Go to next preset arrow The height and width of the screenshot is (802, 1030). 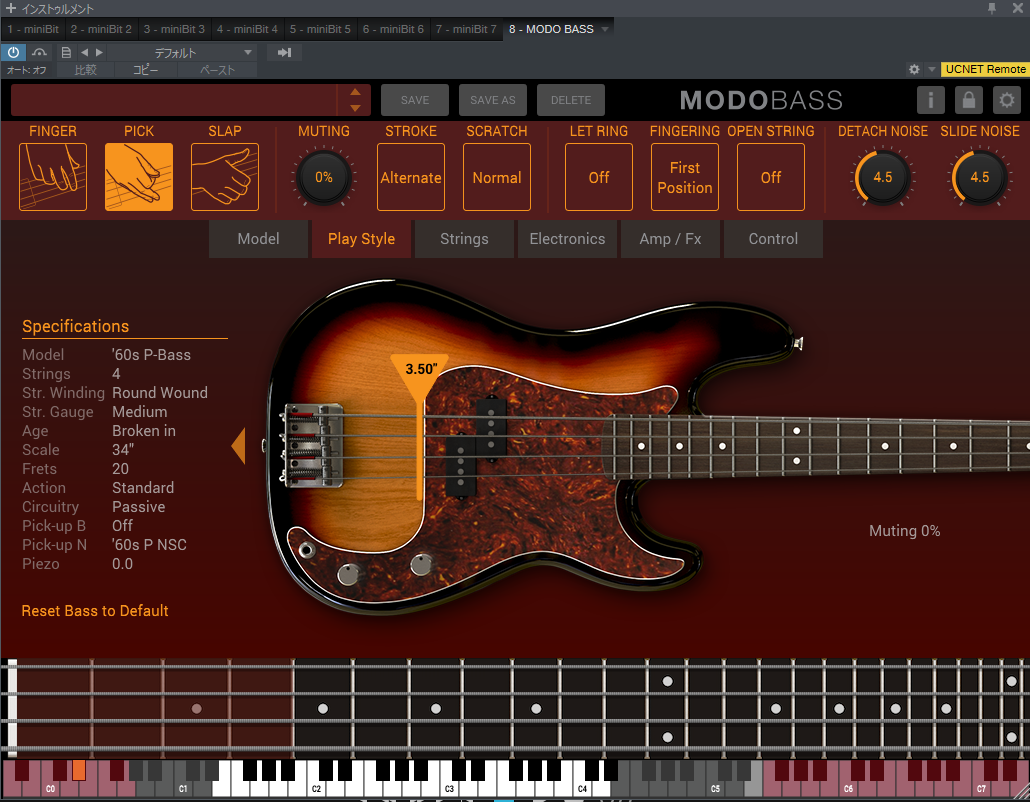[99, 53]
